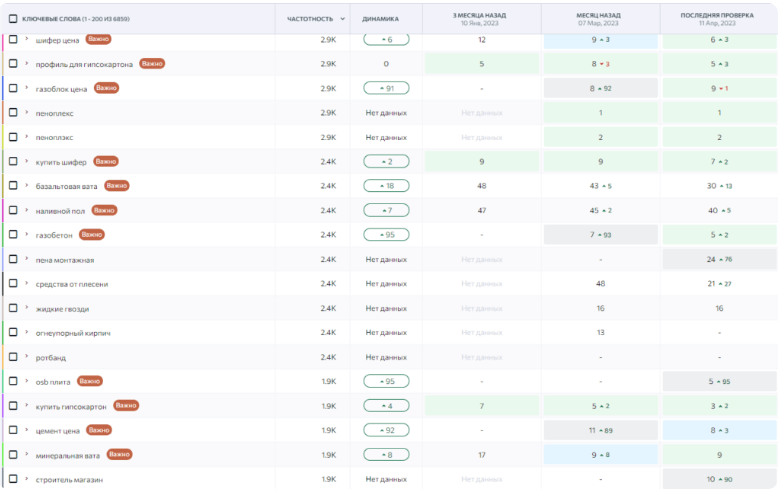Tick the 'osb плита' row checkbox
Viewport: 783px width, 501px height.
(13, 381)
